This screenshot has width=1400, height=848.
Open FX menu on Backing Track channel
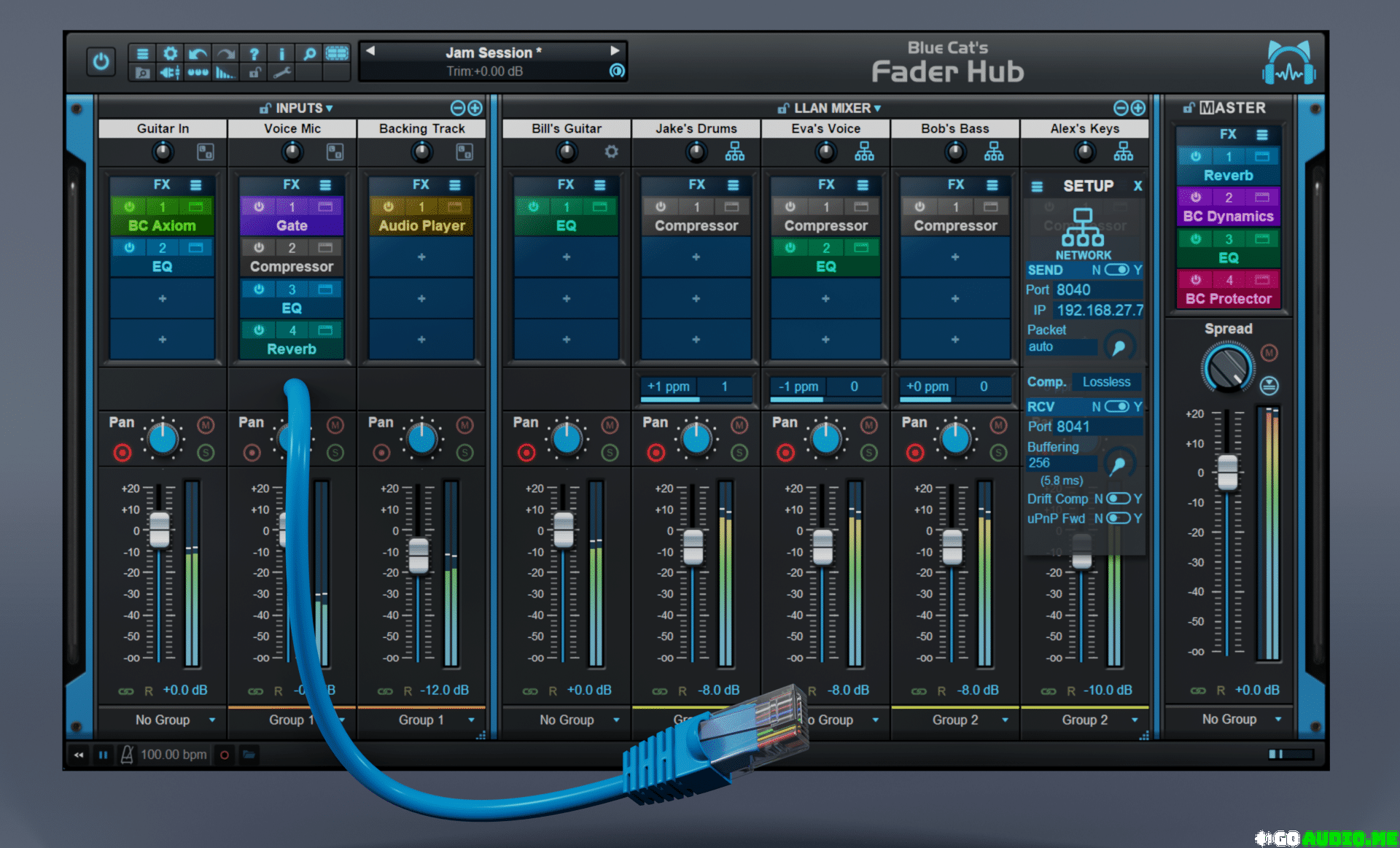pyautogui.click(x=455, y=185)
